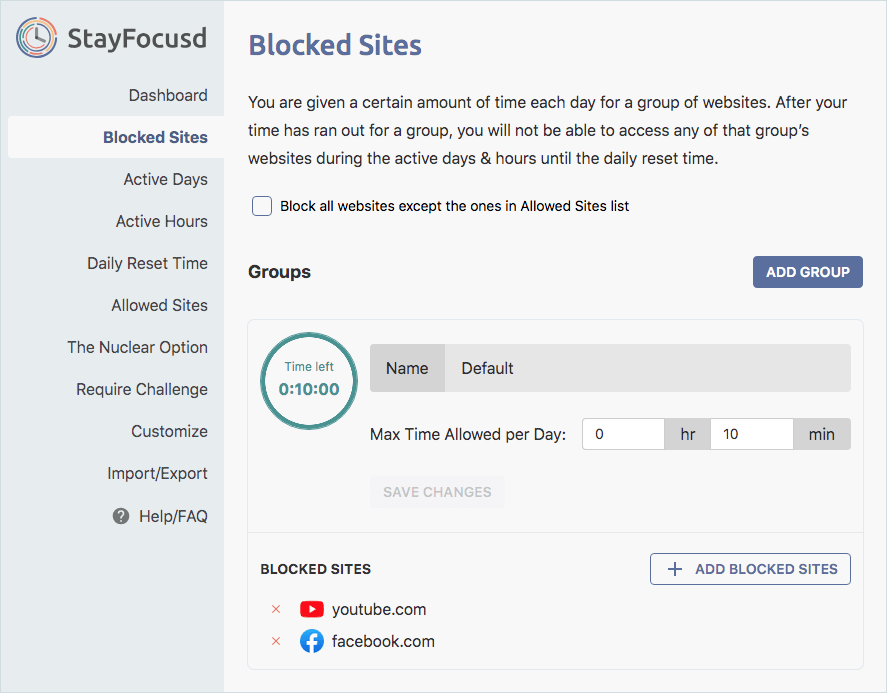Screen dimensions: 887x693
Task: Click the hours input field showing 0
Action: point(623,434)
